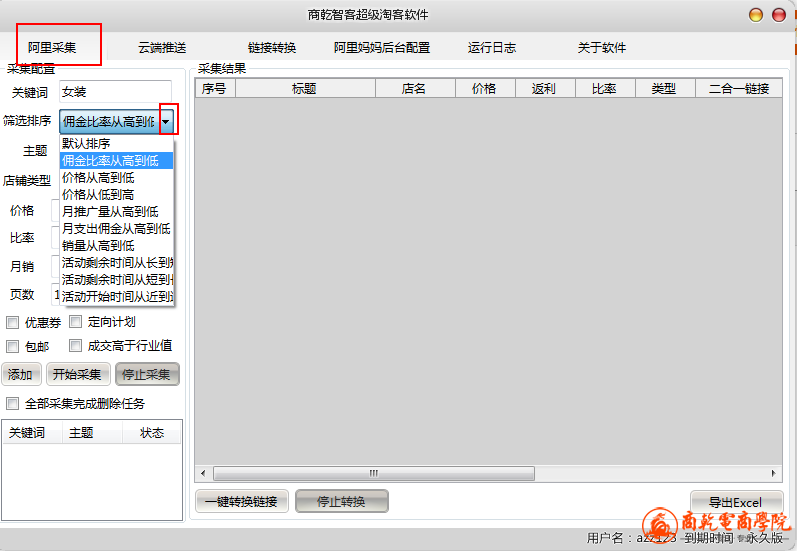Go to 阿里妈妈后台配置 tab
Screen dimensions: 797x551
pyautogui.click(x=382, y=48)
